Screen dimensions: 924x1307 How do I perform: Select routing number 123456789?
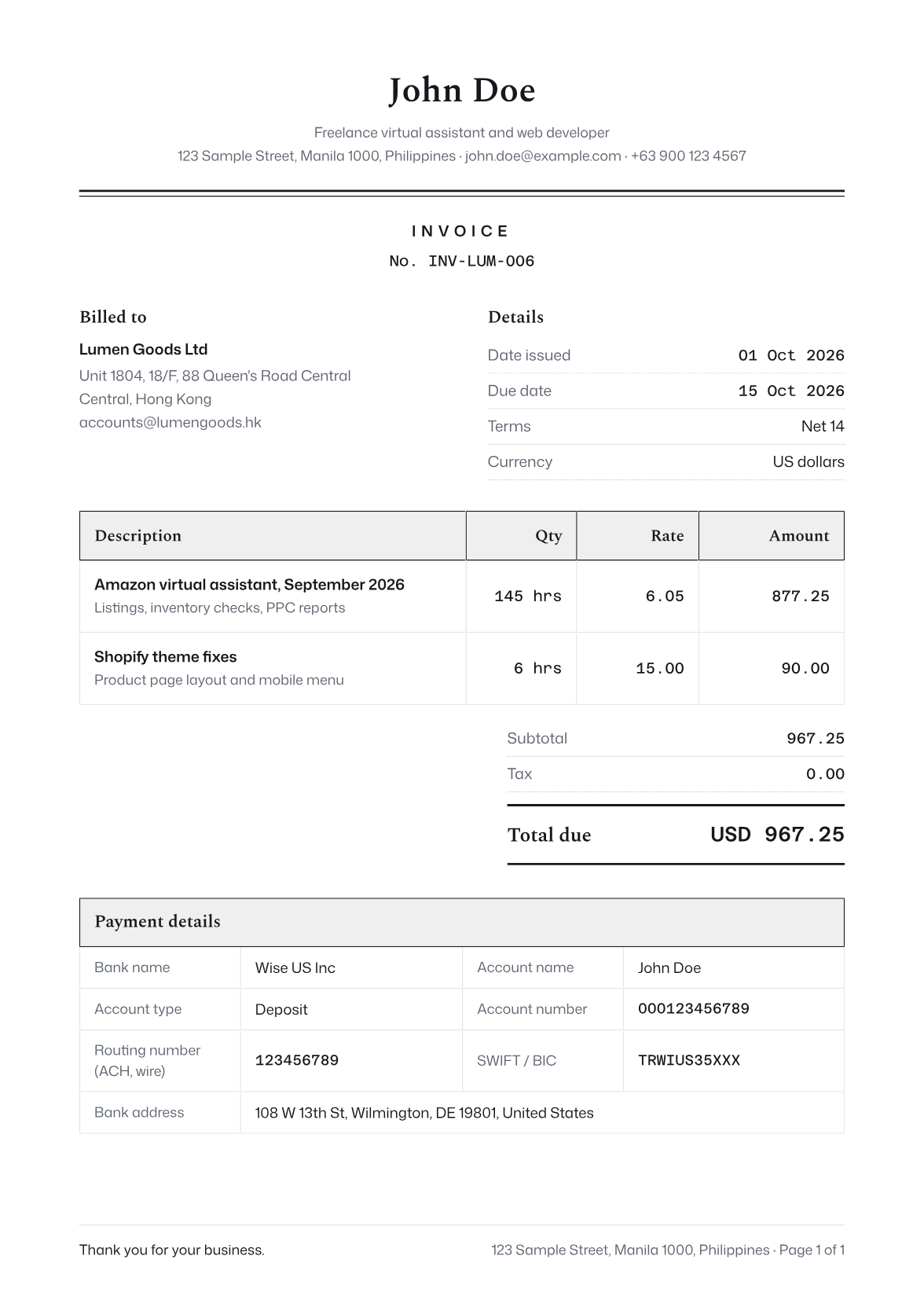(x=297, y=1060)
